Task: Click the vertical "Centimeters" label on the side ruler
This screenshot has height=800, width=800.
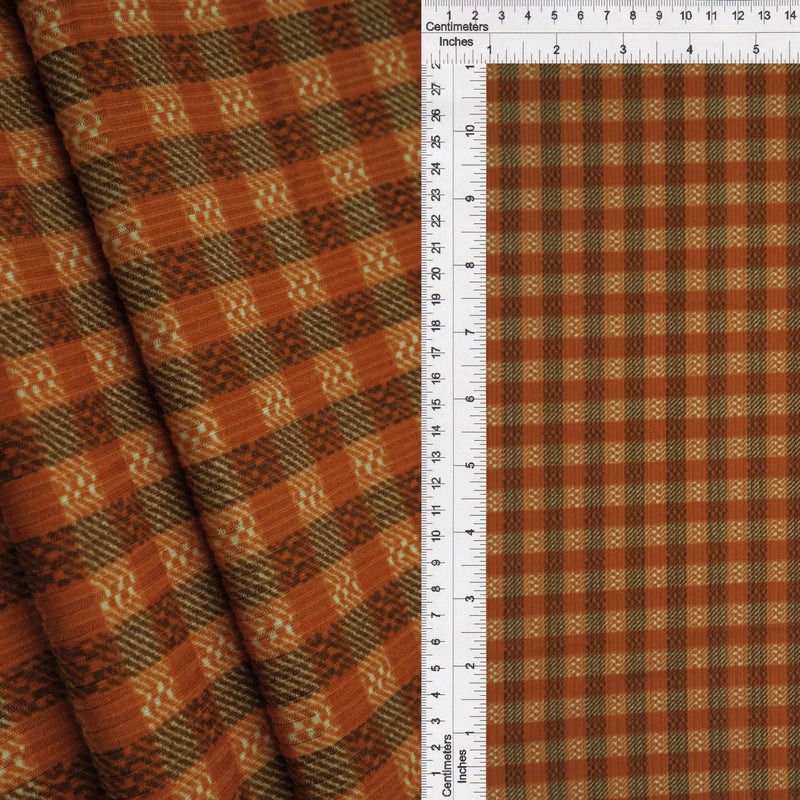Action: click(x=447, y=765)
